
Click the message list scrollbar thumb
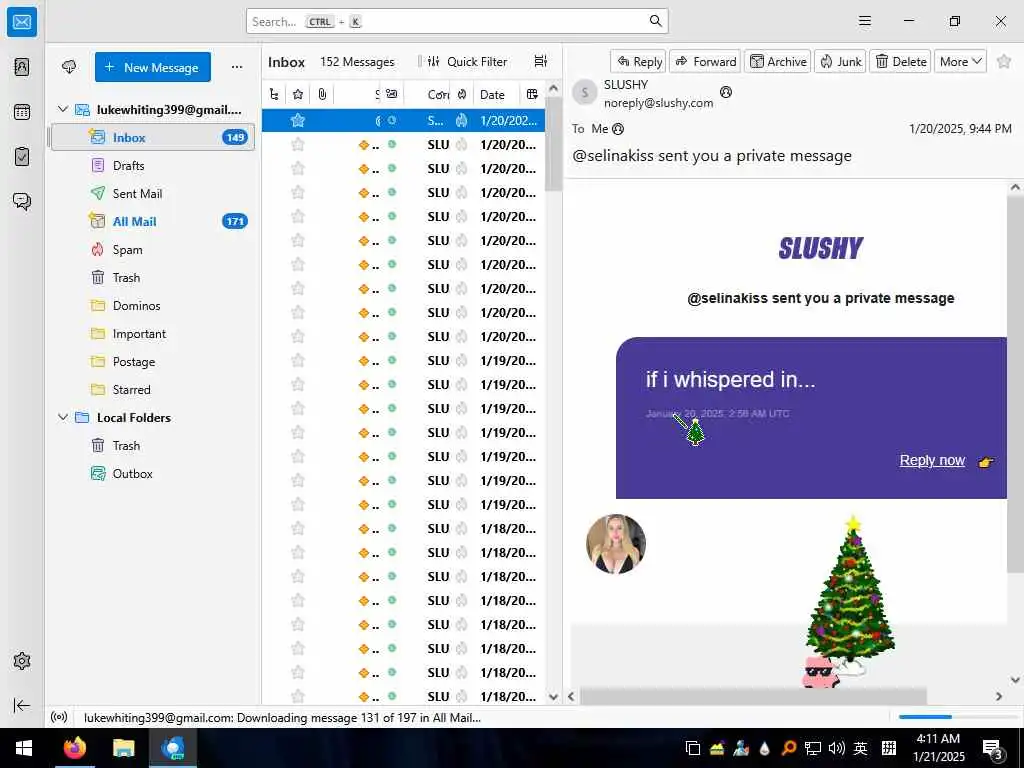[553, 144]
